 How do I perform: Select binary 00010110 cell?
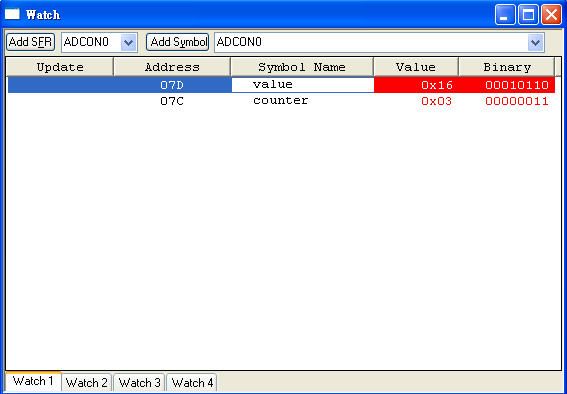click(x=507, y=85)
